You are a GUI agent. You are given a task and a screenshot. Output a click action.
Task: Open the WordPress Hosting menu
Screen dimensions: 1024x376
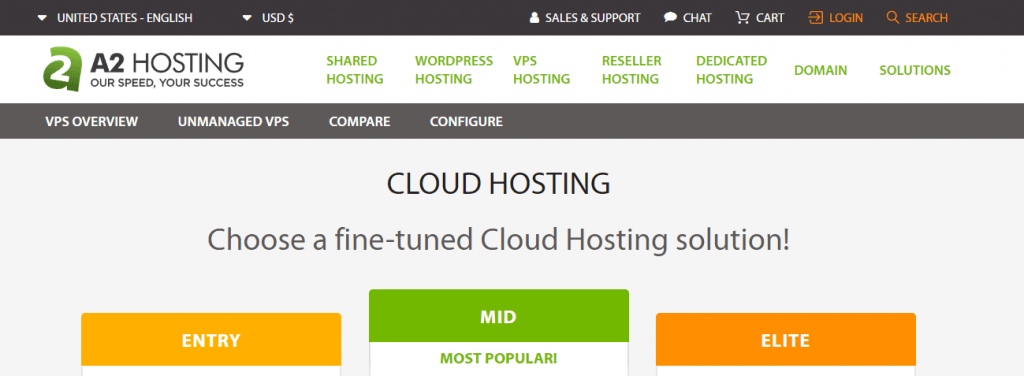tap(454, 70)
